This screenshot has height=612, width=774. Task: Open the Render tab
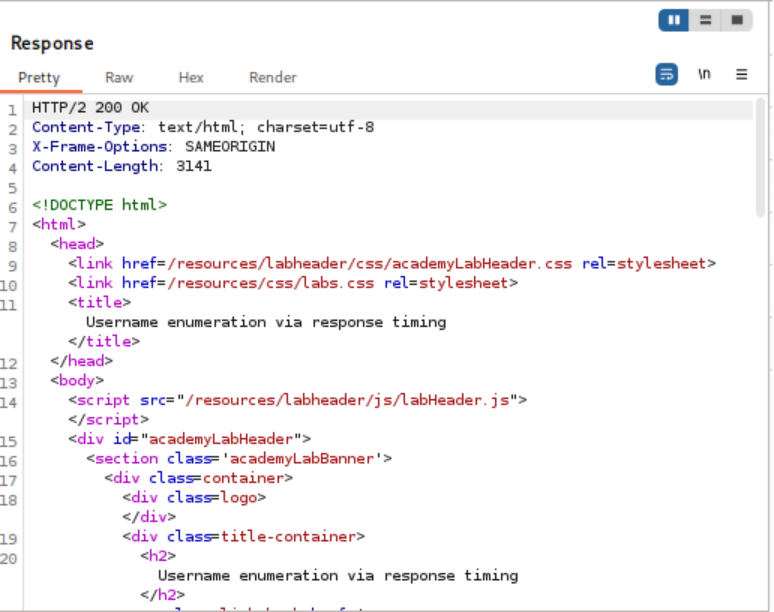point(273,77)
